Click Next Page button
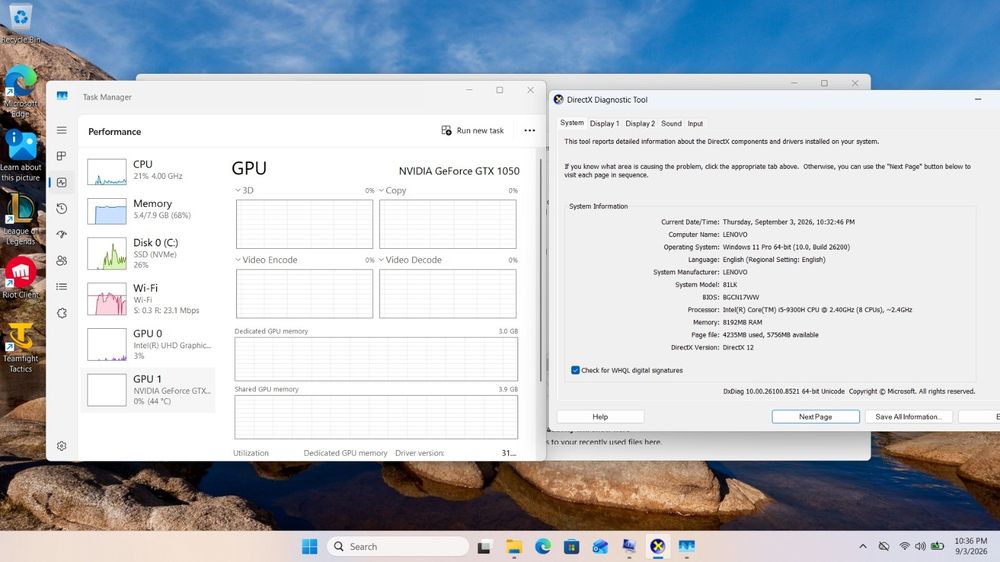 point(816,417)
